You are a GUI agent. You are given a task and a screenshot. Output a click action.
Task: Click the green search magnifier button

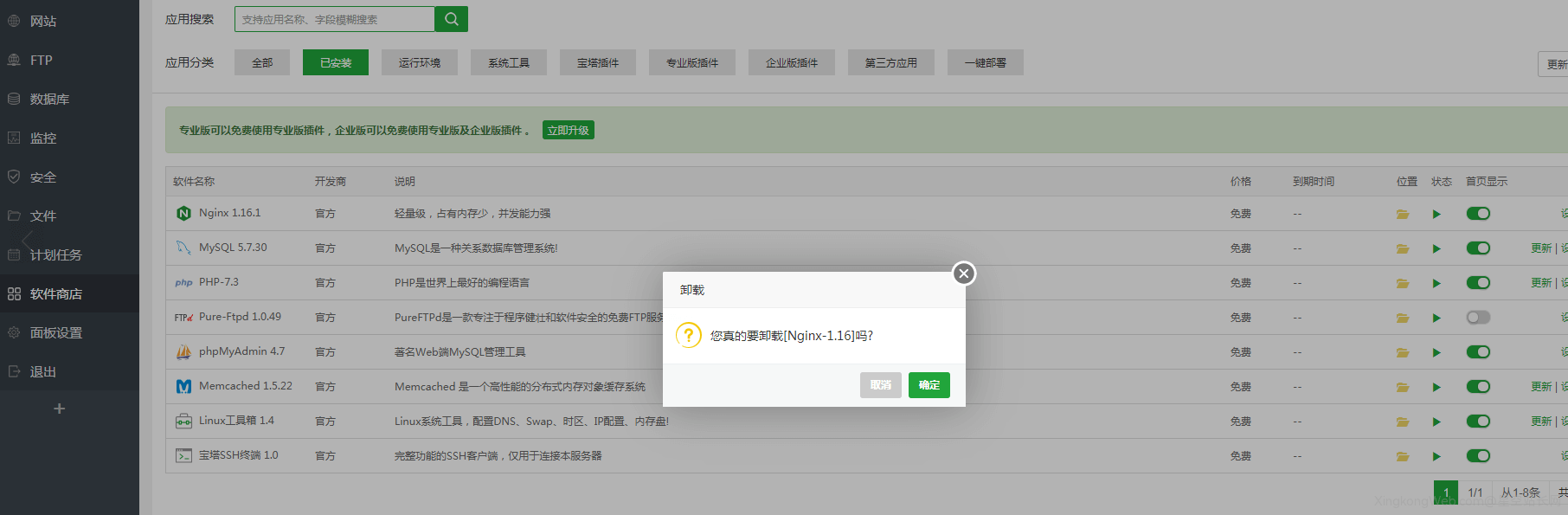[x=451, y=19]
